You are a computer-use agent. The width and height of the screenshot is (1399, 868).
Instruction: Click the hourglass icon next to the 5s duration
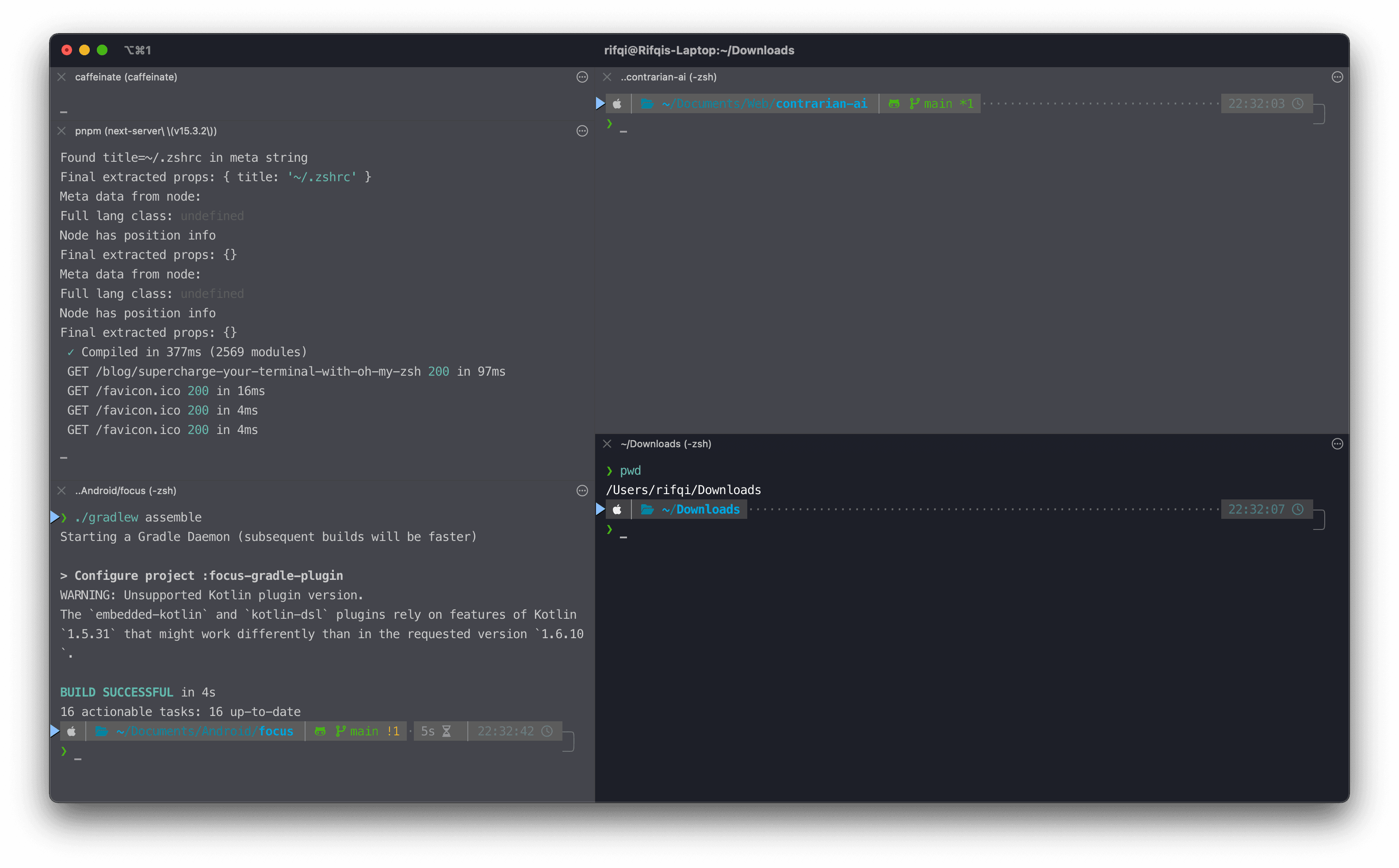446,731
